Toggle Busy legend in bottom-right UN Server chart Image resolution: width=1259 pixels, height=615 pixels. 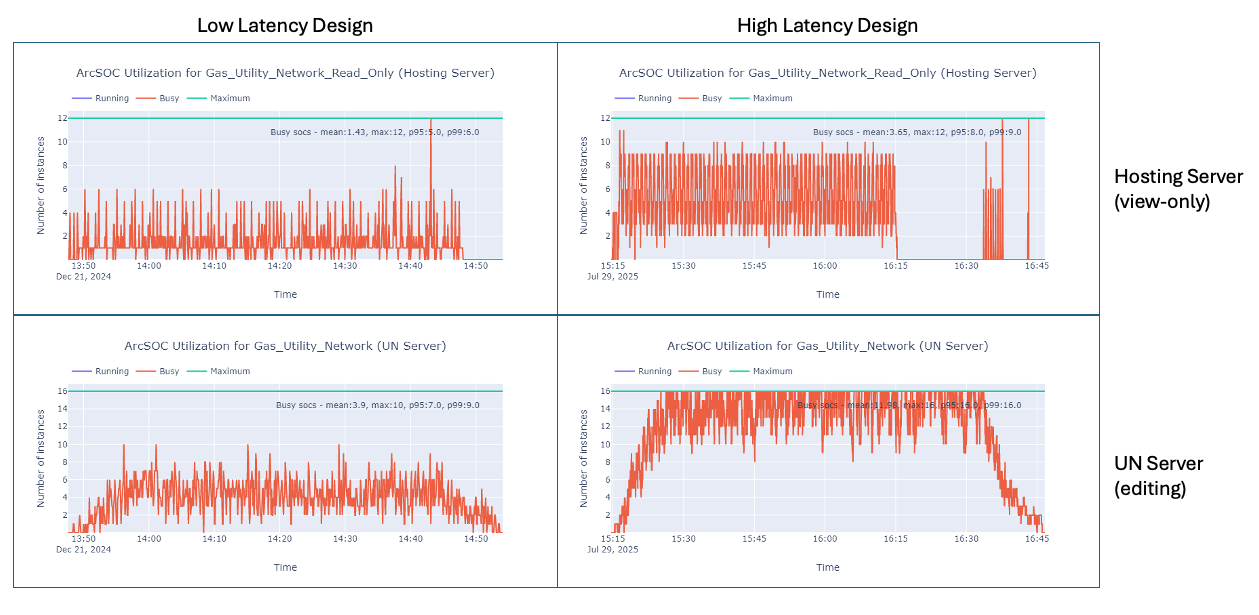pyautogui.click(x=699, y=371)
